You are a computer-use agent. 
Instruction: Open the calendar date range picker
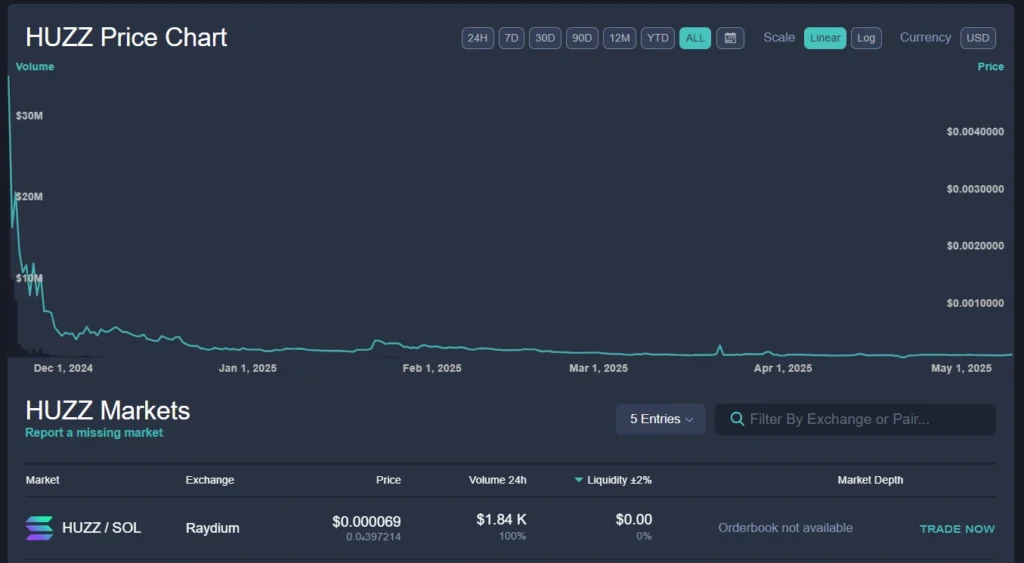point(730,38)
